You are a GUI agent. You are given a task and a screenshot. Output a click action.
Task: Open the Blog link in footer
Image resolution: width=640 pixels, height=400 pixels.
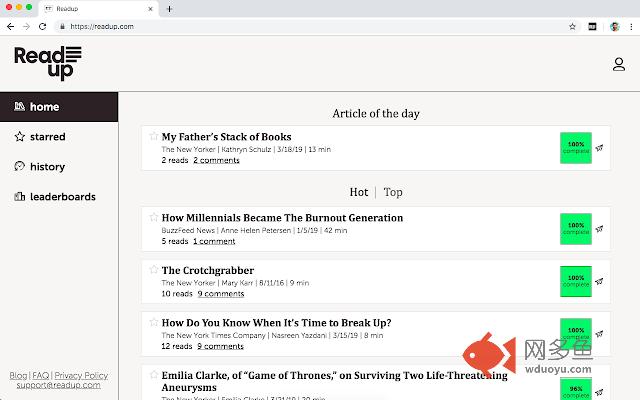[x=18, y=375]
